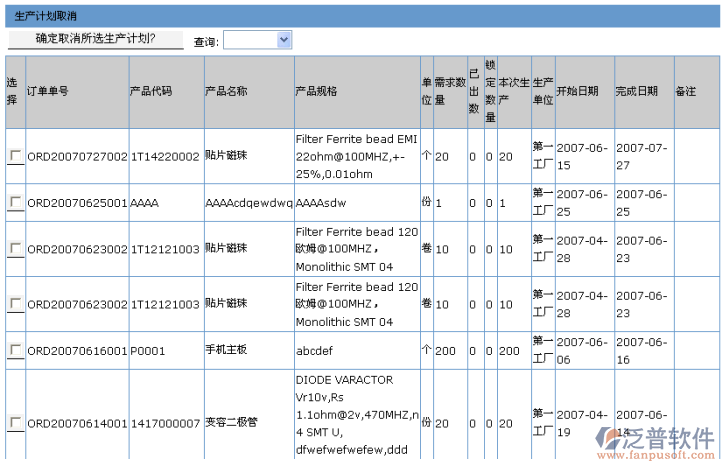Click the 备注 column header
The height and width of the screenshot is (471, 725).
[686, 91]
